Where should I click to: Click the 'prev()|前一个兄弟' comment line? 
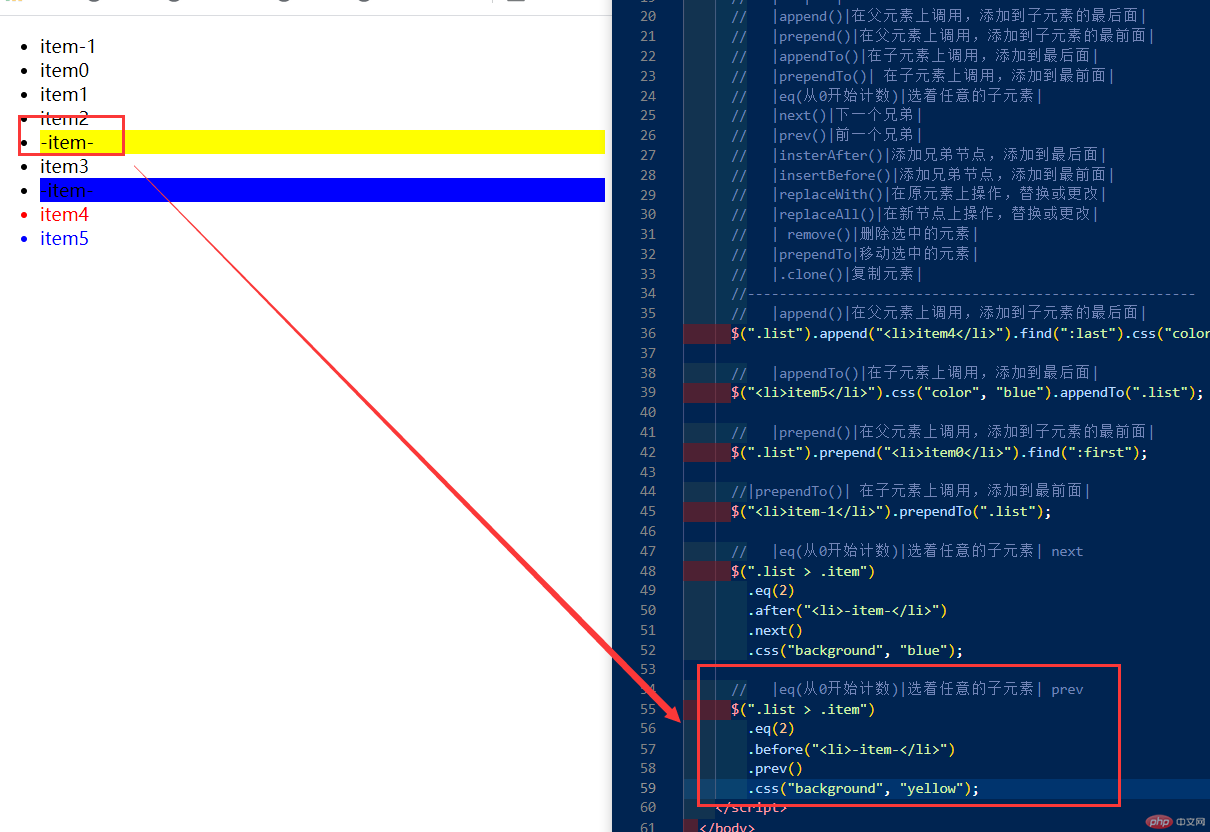pos(827,135)
